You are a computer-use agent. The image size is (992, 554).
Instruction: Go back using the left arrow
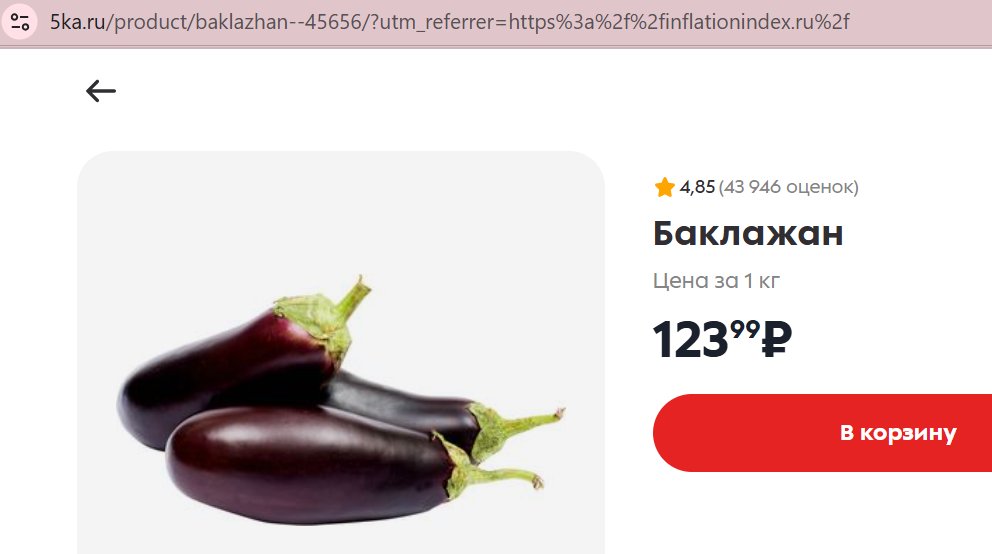click(101, 91)
